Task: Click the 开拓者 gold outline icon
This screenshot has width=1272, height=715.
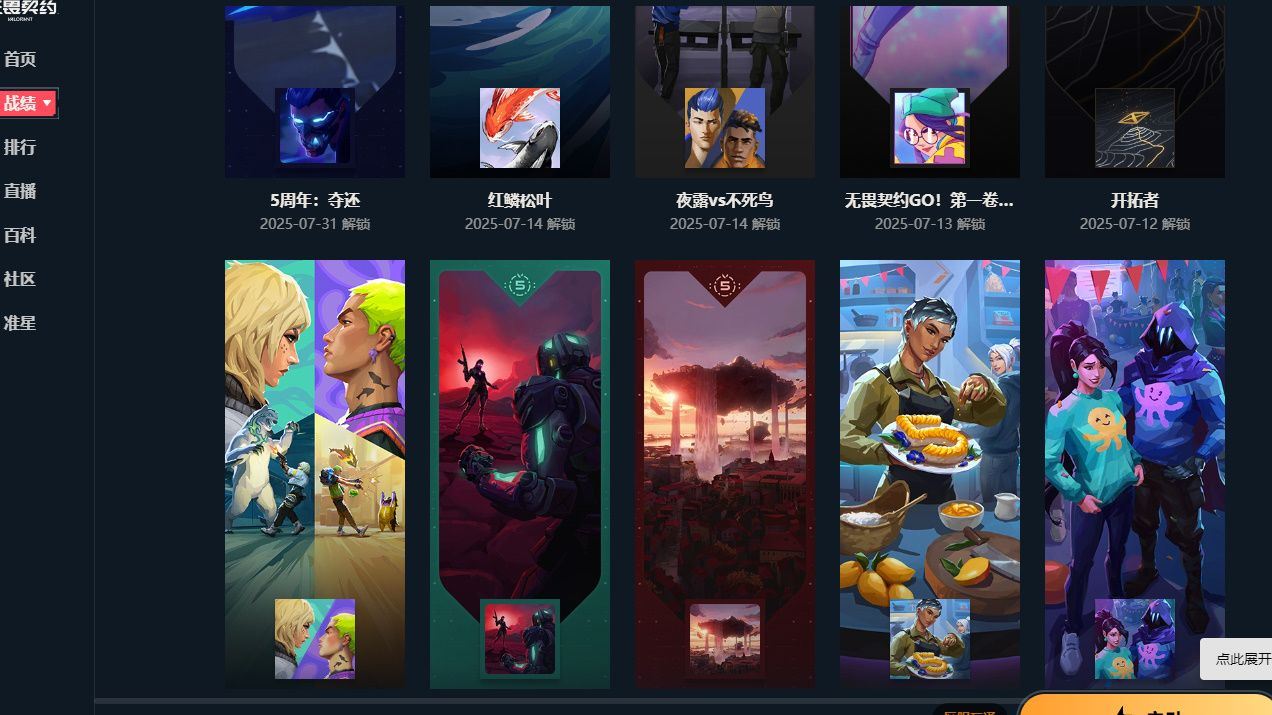Action: (x=1135, y=127)
